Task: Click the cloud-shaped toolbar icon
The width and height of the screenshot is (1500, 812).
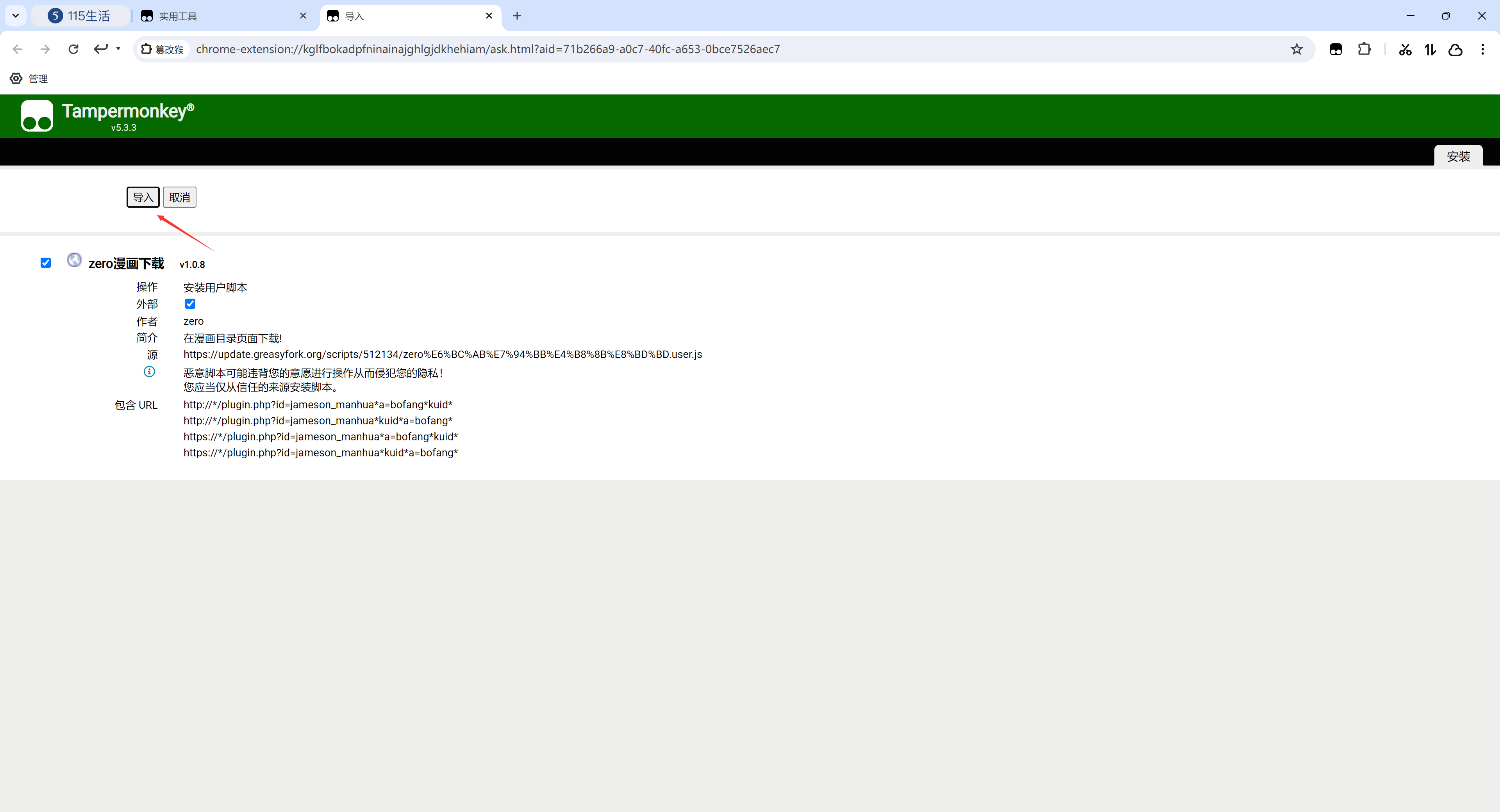Action: click(1455, 50)
